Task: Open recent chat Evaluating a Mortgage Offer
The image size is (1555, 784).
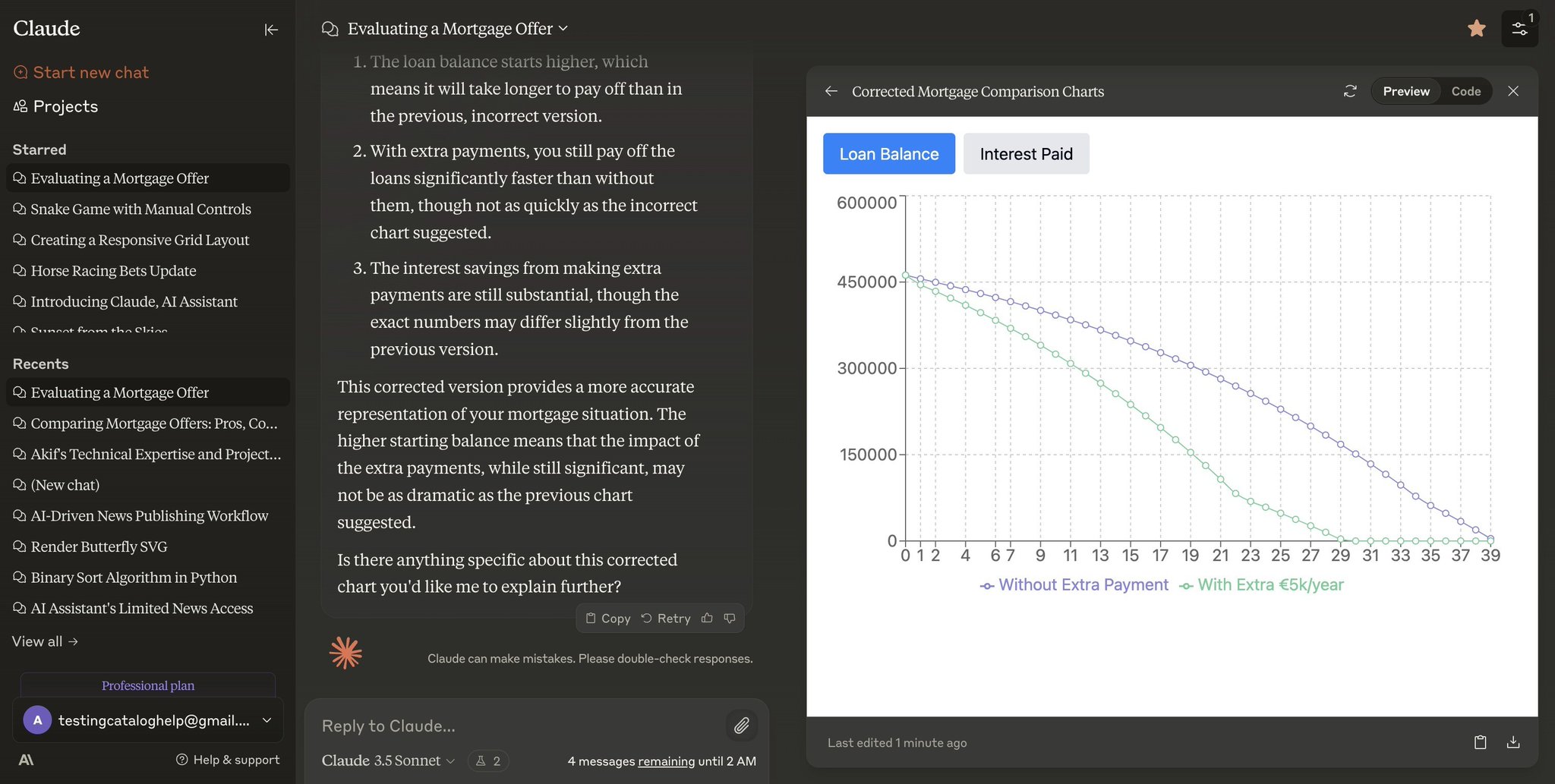Action: click(x=148, y=392)
